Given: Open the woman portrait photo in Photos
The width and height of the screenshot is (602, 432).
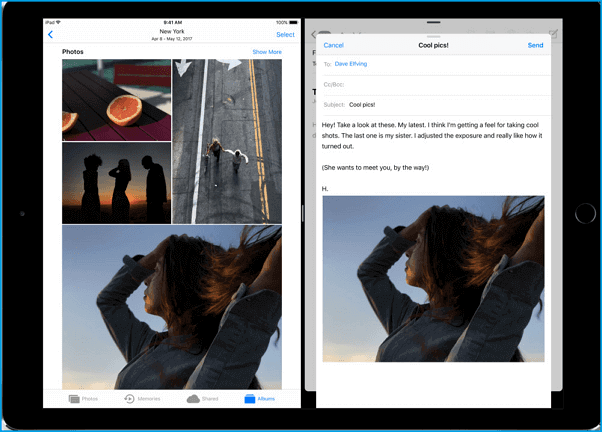Looking at the screenshot, I should point(172,307).
